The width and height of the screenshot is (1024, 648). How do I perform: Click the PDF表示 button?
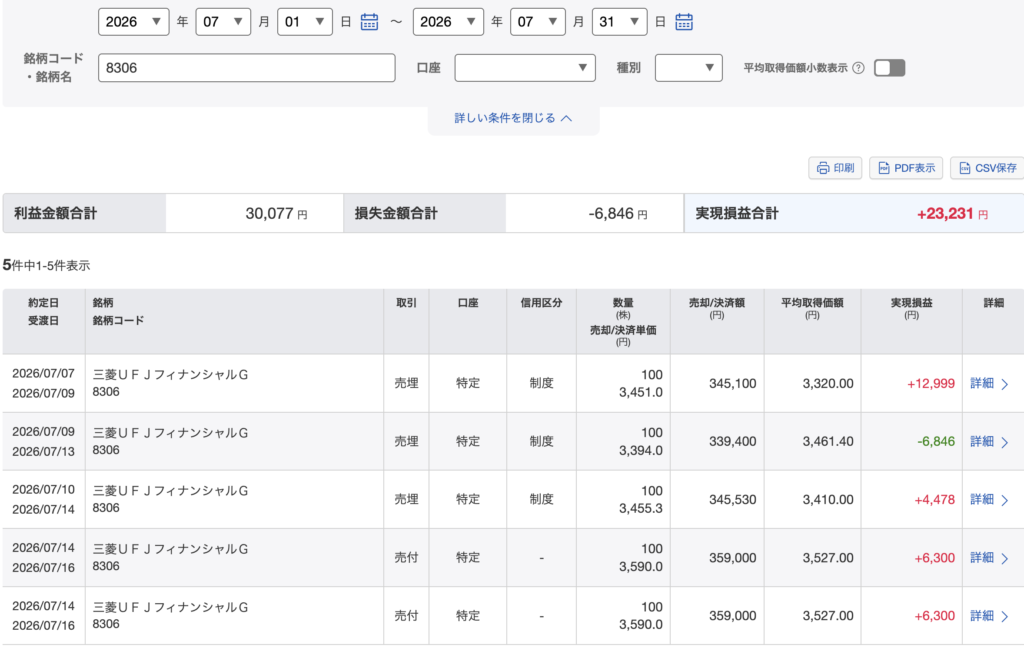click(906, 168)
